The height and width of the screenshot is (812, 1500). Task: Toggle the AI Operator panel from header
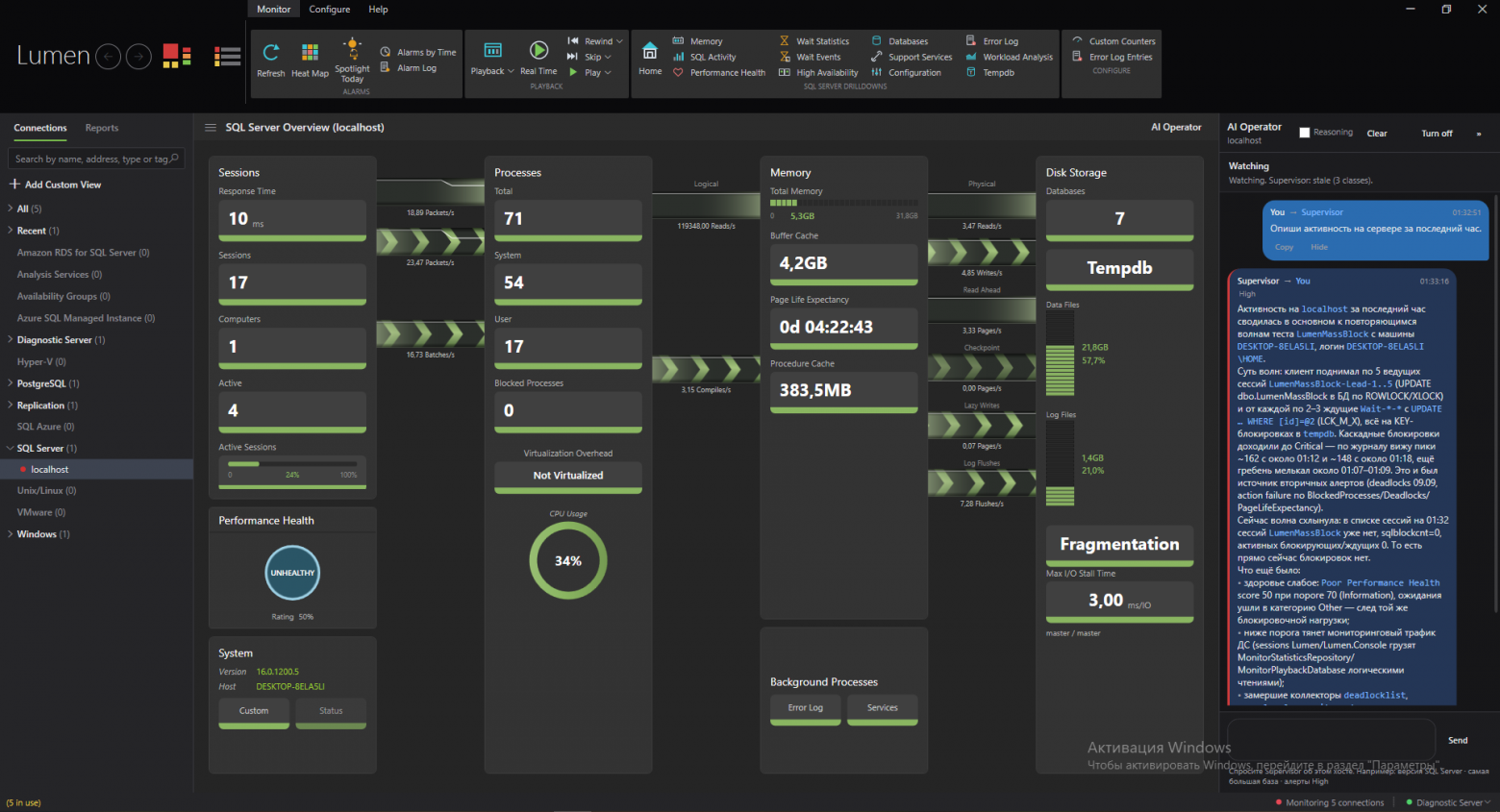click(x=1176, y=127)
